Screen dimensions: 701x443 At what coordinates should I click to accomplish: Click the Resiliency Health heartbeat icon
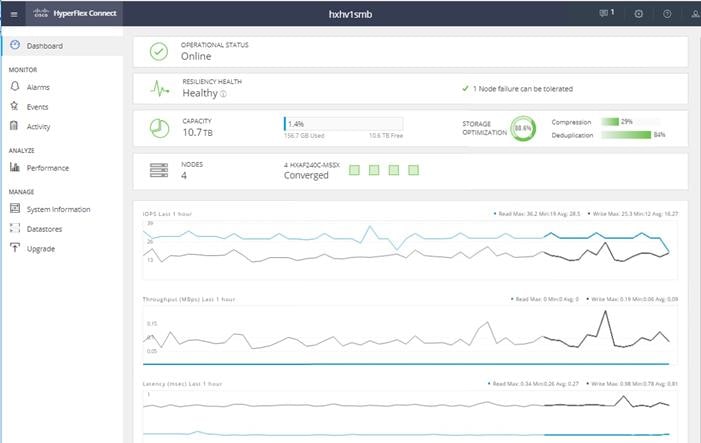160,89
